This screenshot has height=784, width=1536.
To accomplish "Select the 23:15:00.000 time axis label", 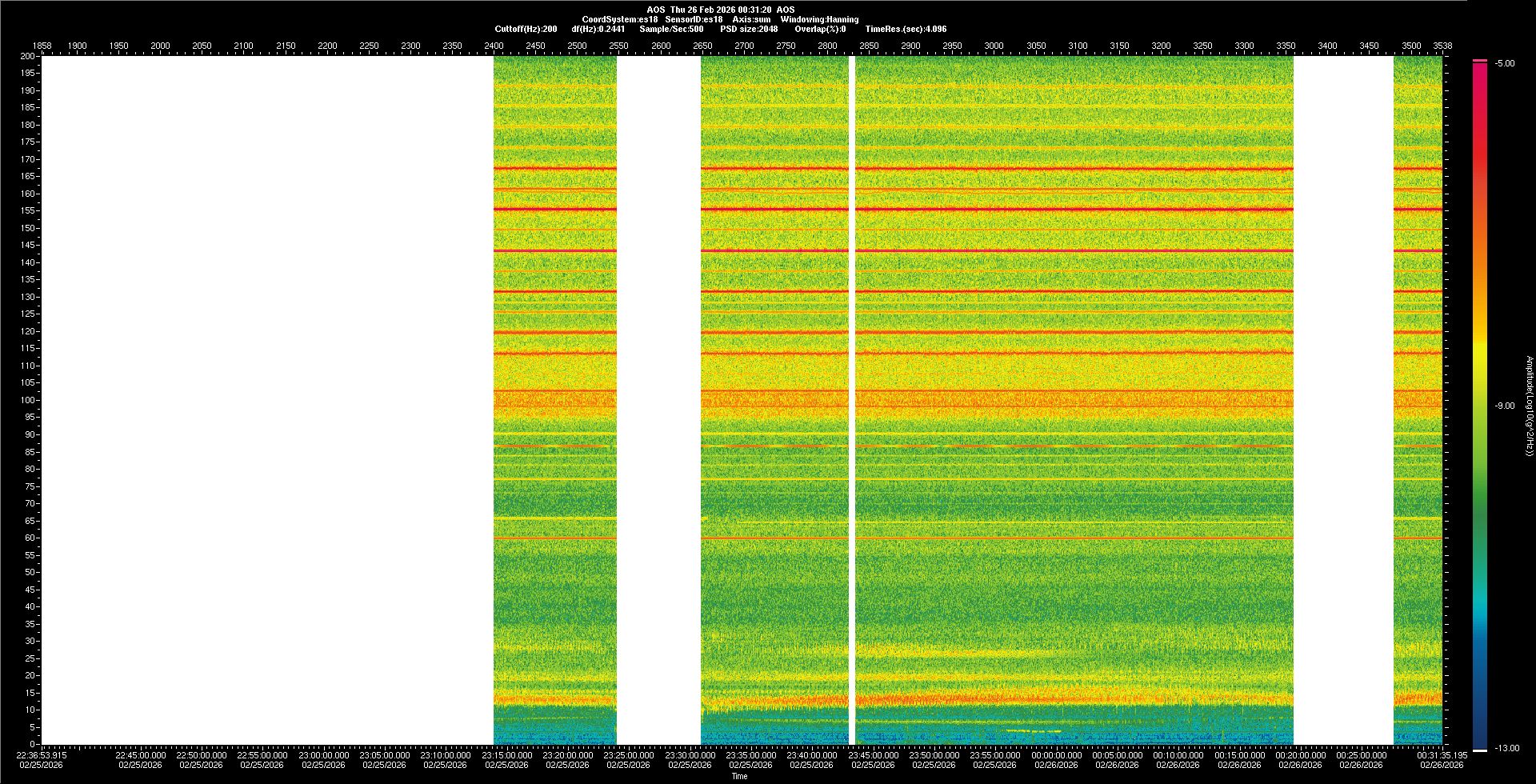I will tap(506, 755).
